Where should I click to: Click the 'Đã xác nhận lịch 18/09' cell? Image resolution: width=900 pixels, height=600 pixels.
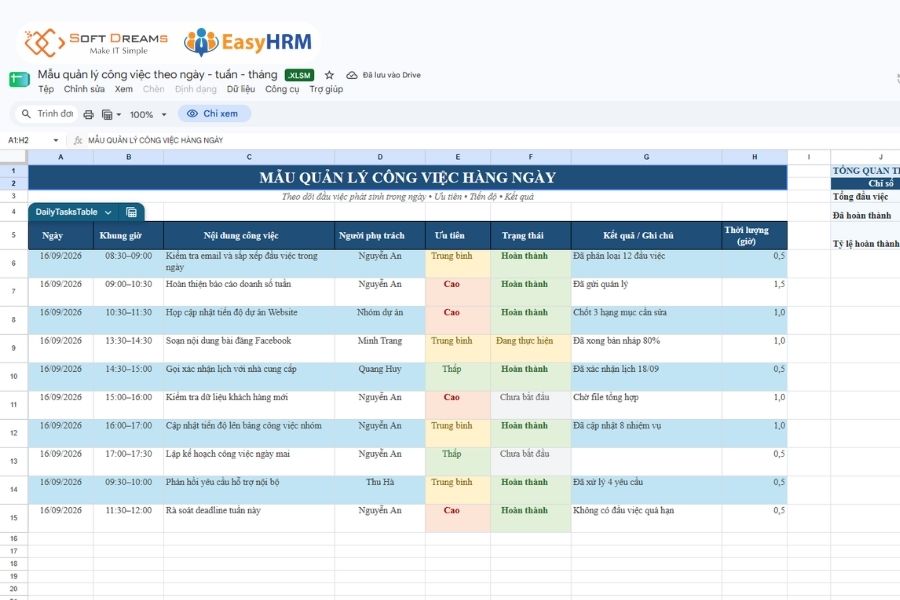(646, 376)
